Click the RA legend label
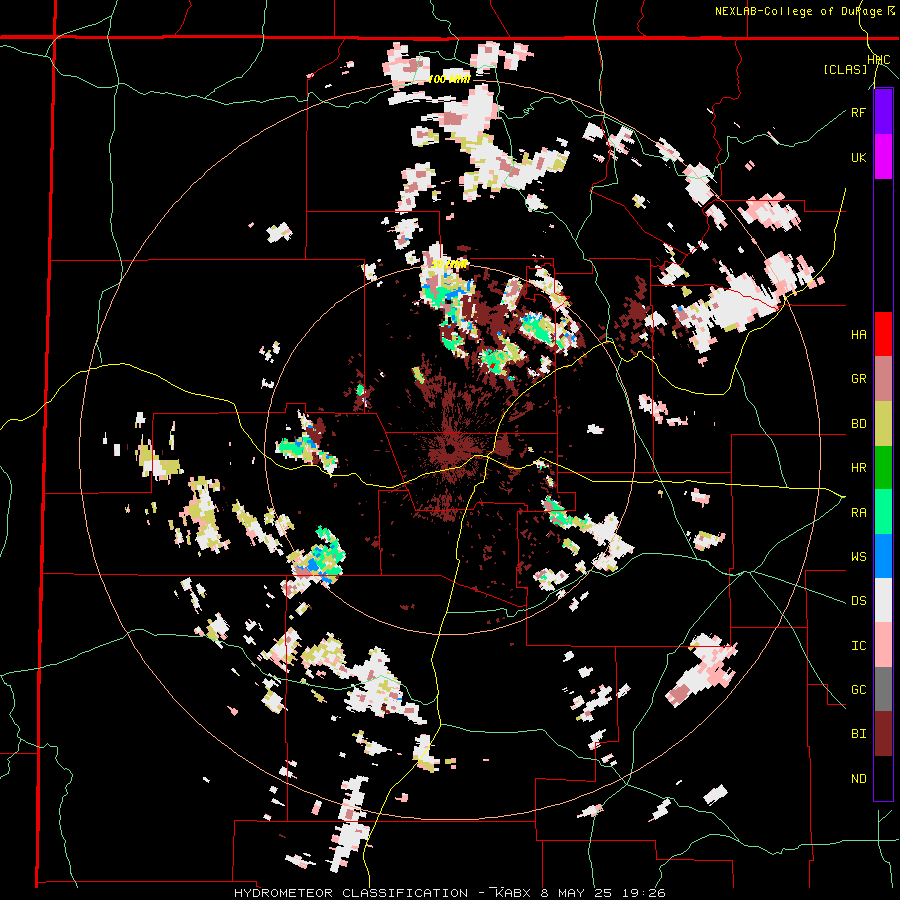 coord(858,513)
